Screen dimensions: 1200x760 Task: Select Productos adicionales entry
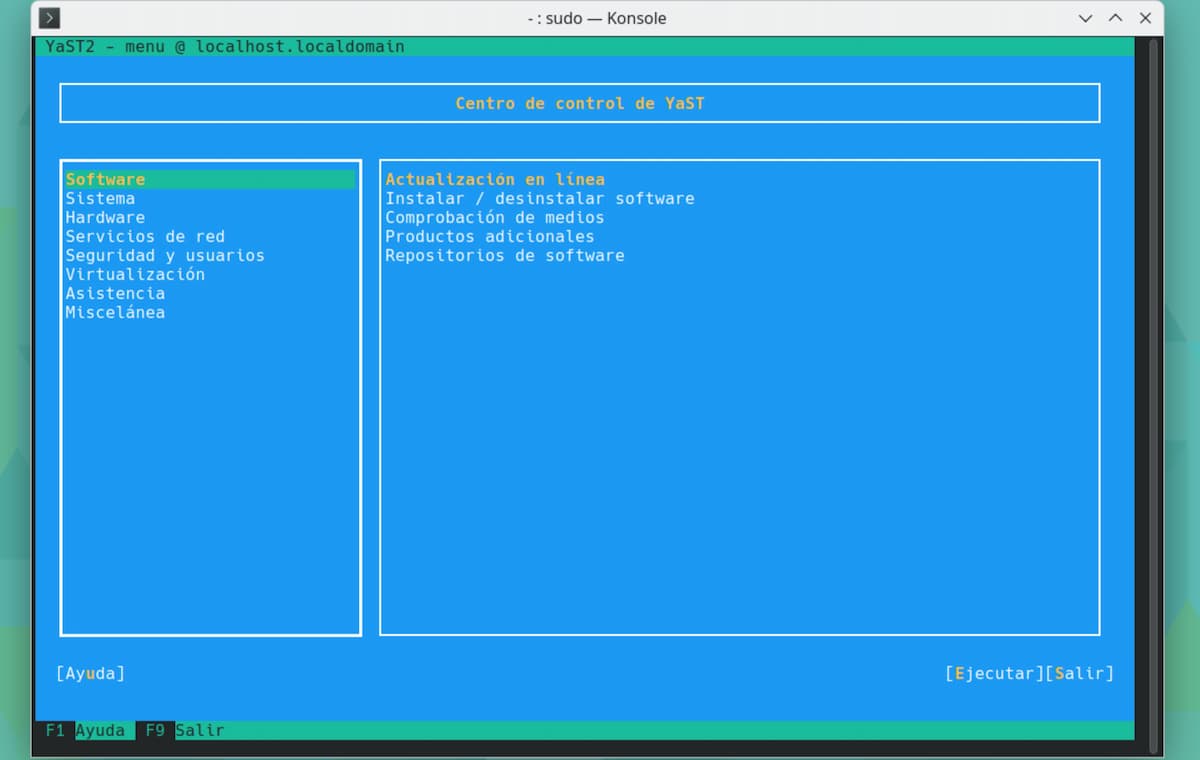tap(490, 237)
